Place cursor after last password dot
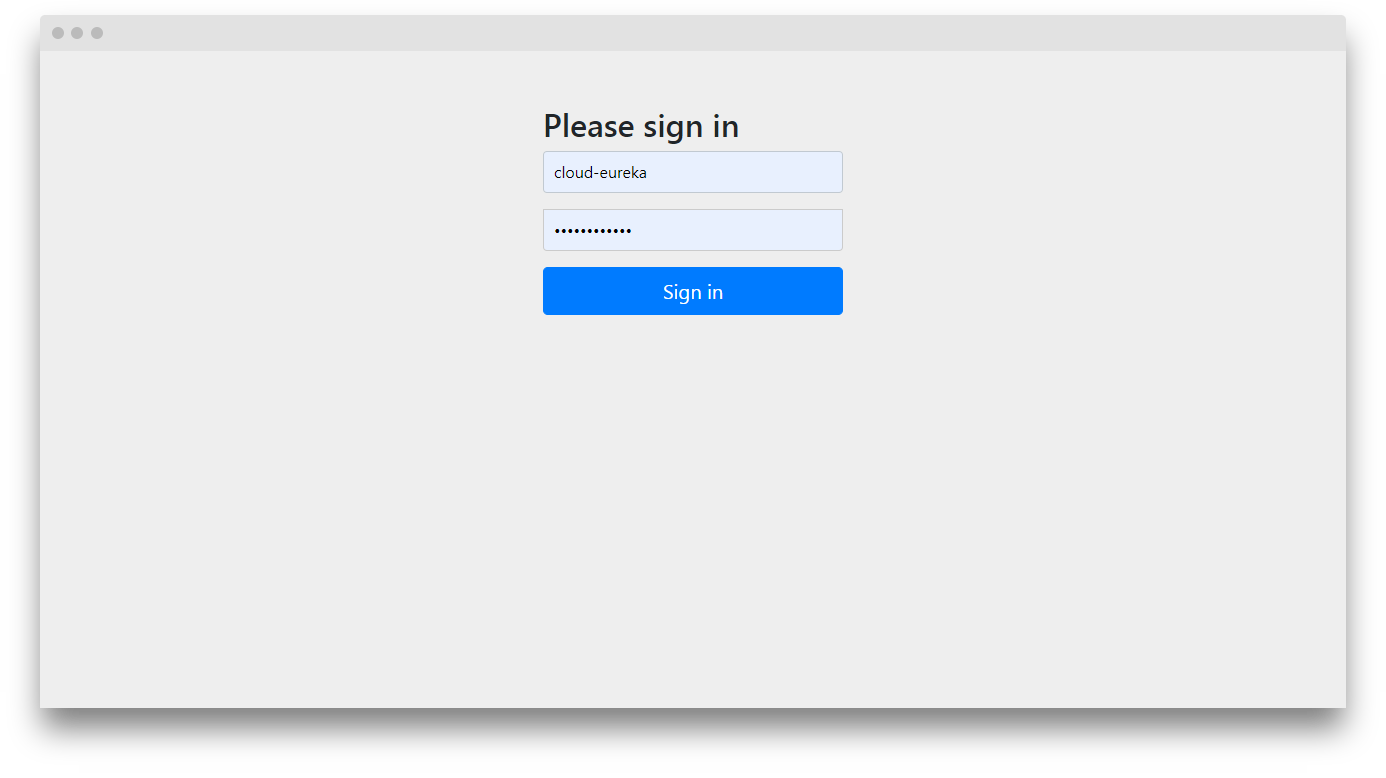 pyautogui.click(x=633, y=231)
